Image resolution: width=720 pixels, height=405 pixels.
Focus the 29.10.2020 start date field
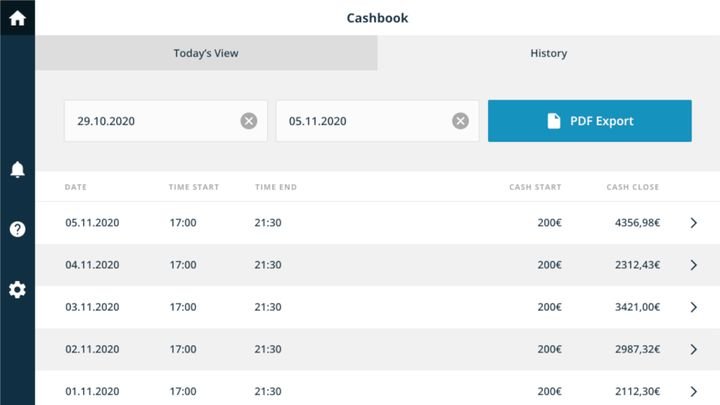150,121
